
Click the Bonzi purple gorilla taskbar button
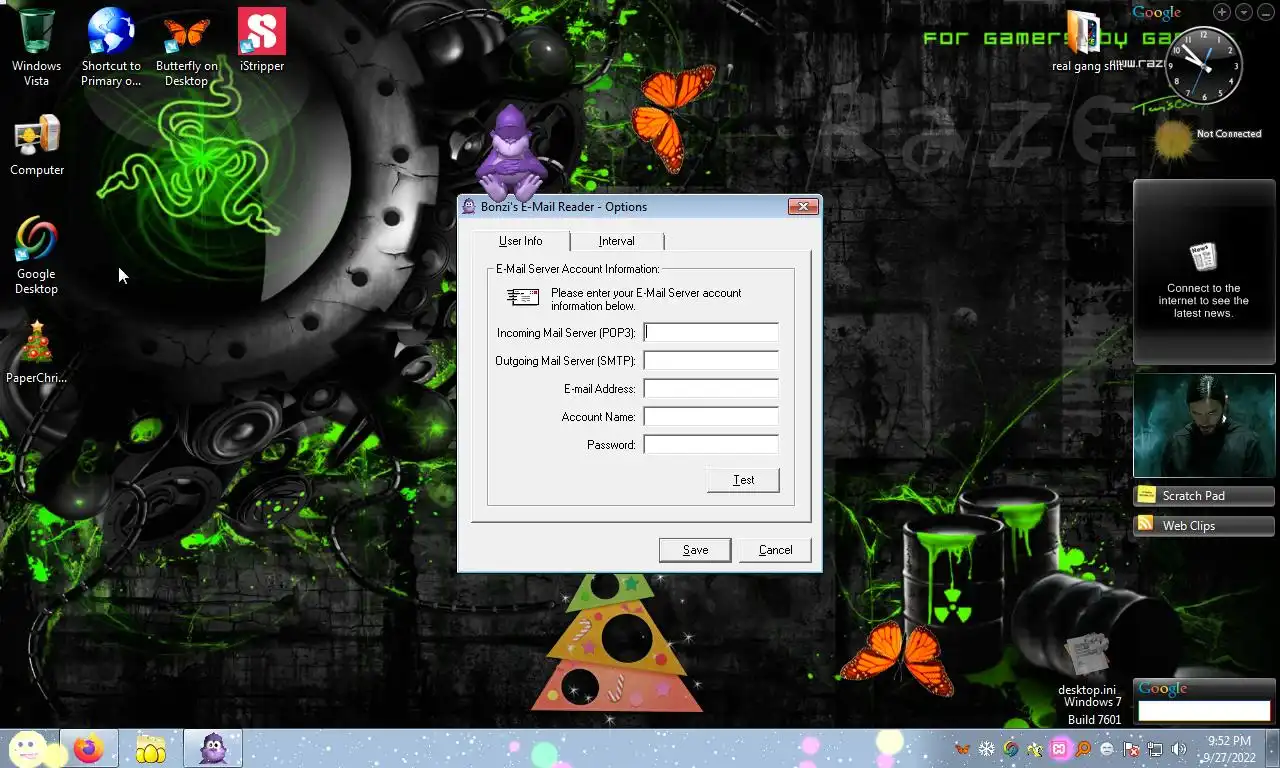[x=213, y=748]
